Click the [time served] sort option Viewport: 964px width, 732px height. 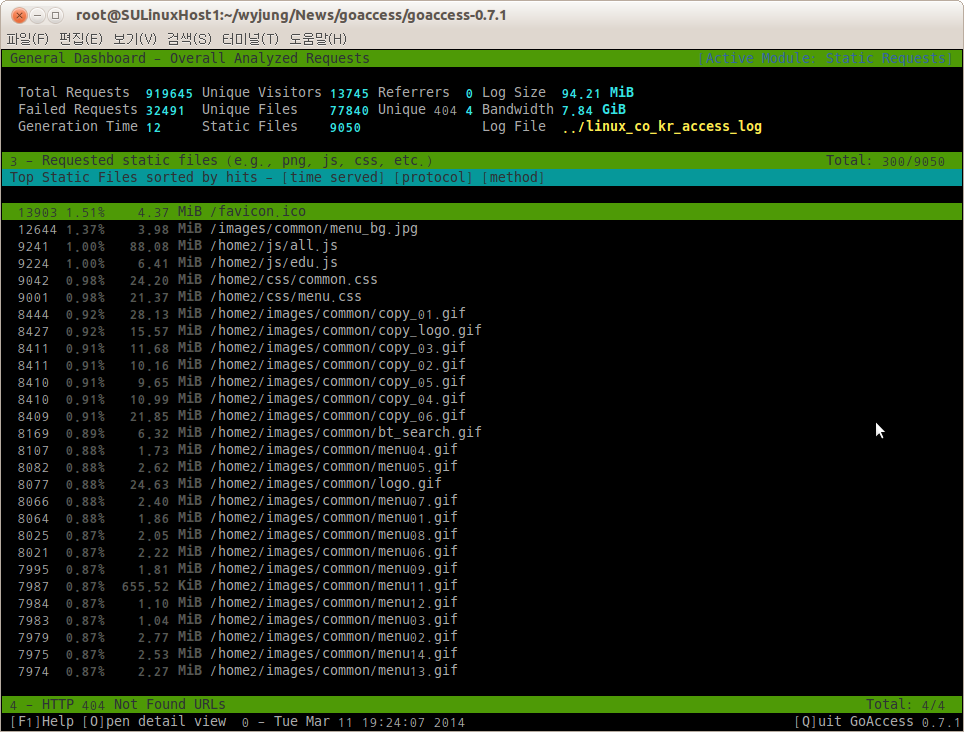point(334,178)
